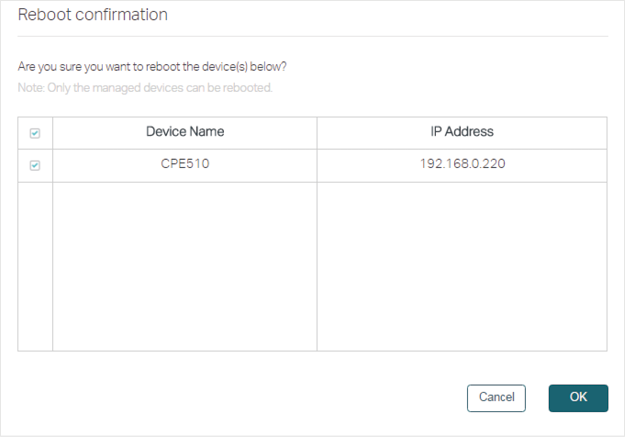The height and width of the screenshot is (437, 625).
Task: Click "device(s) below?" in the question
Action: [x=244, y=67]
